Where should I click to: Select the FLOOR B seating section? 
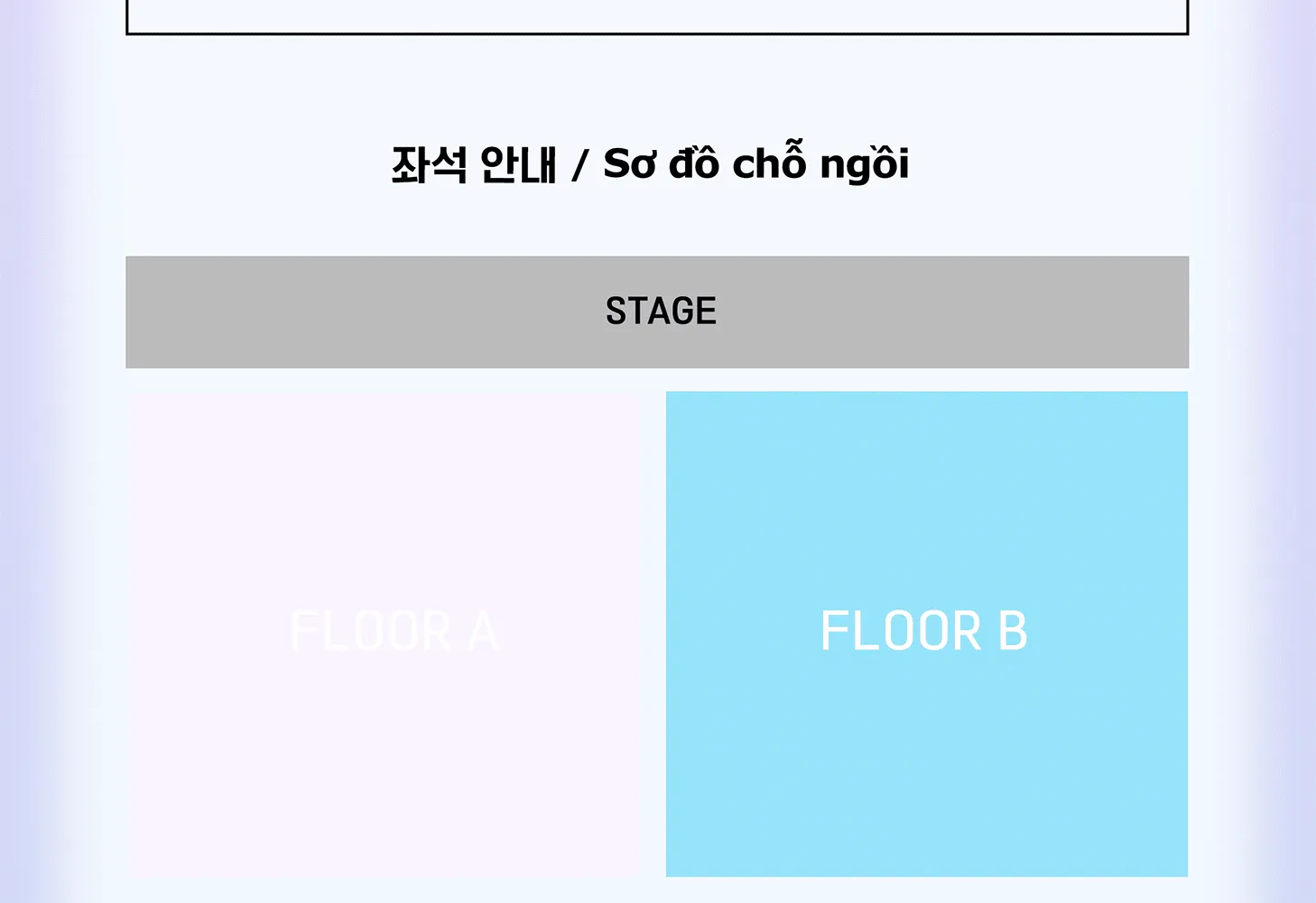(x=927, y=634)
